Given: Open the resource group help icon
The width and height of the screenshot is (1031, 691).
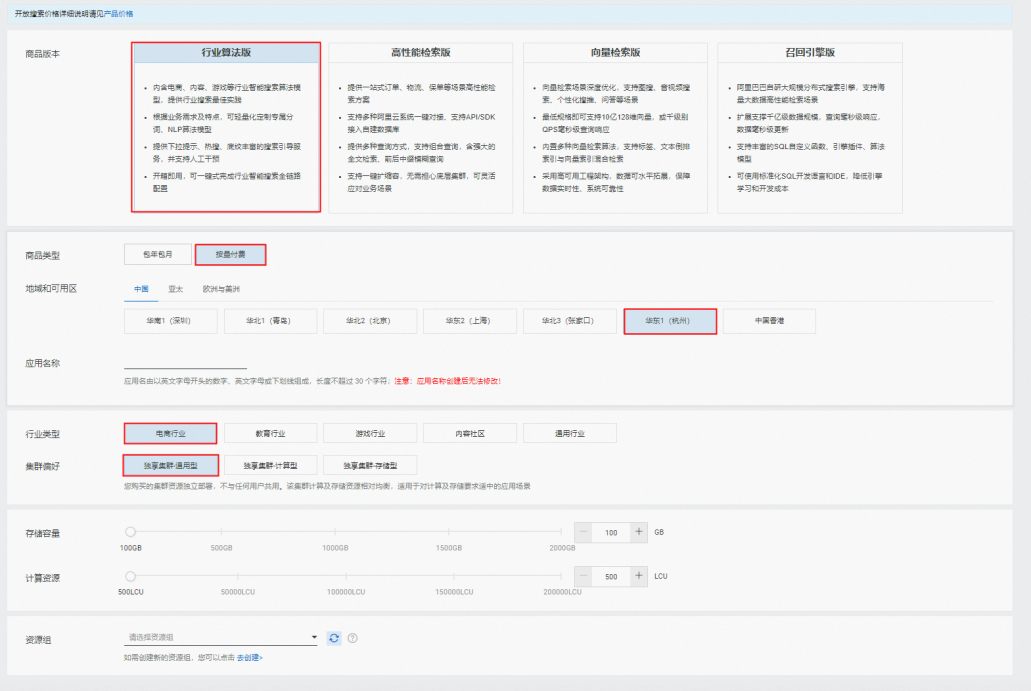Looking at the screenshot, I should [352, 638].
